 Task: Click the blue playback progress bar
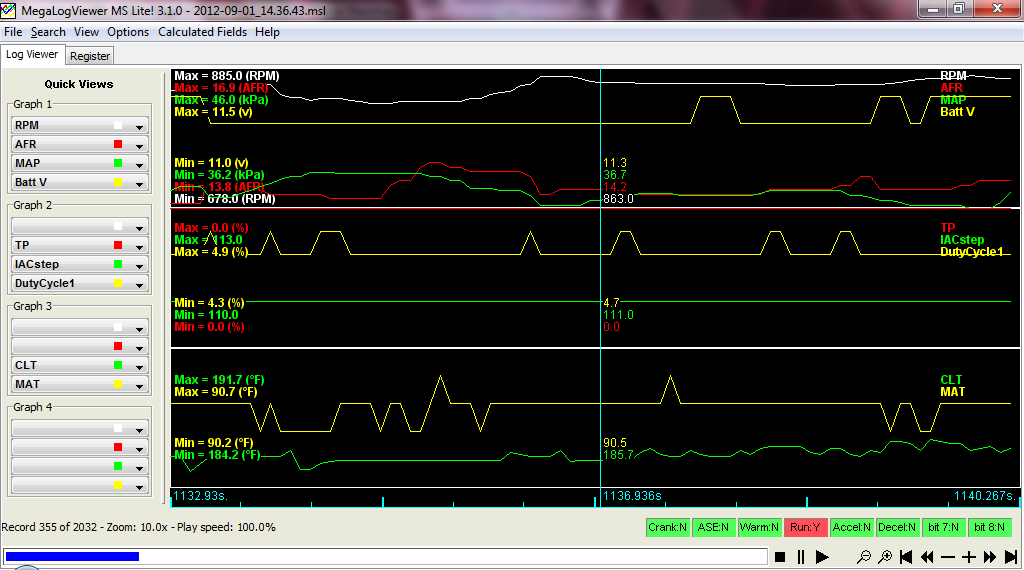(72, 556)
